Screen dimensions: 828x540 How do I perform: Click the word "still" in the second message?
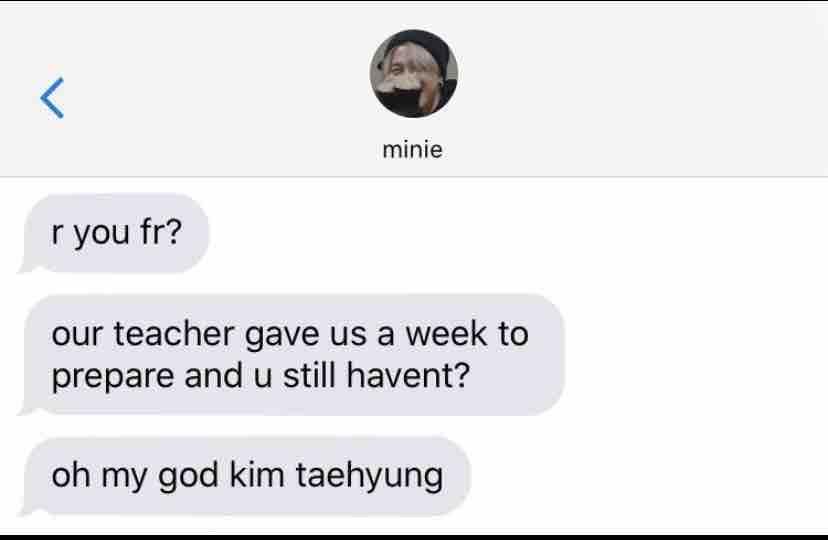[309, 375]
